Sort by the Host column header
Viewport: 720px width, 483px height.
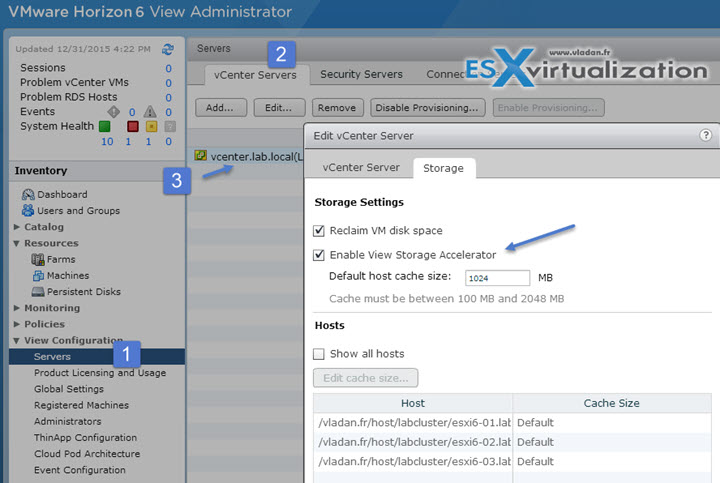(x=413, y=403)
